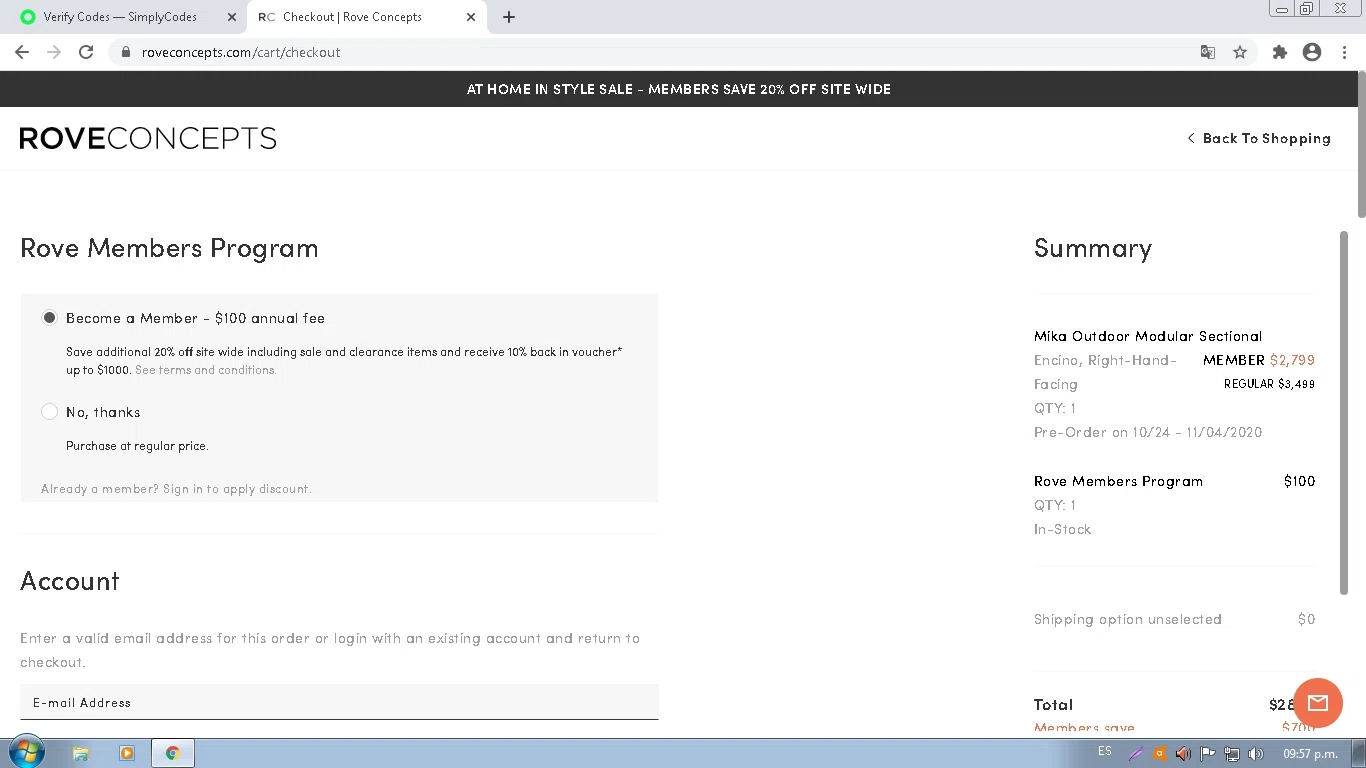Open See terms and conditions link
This screenshot has width=1366, height=768.
[205, 370]
